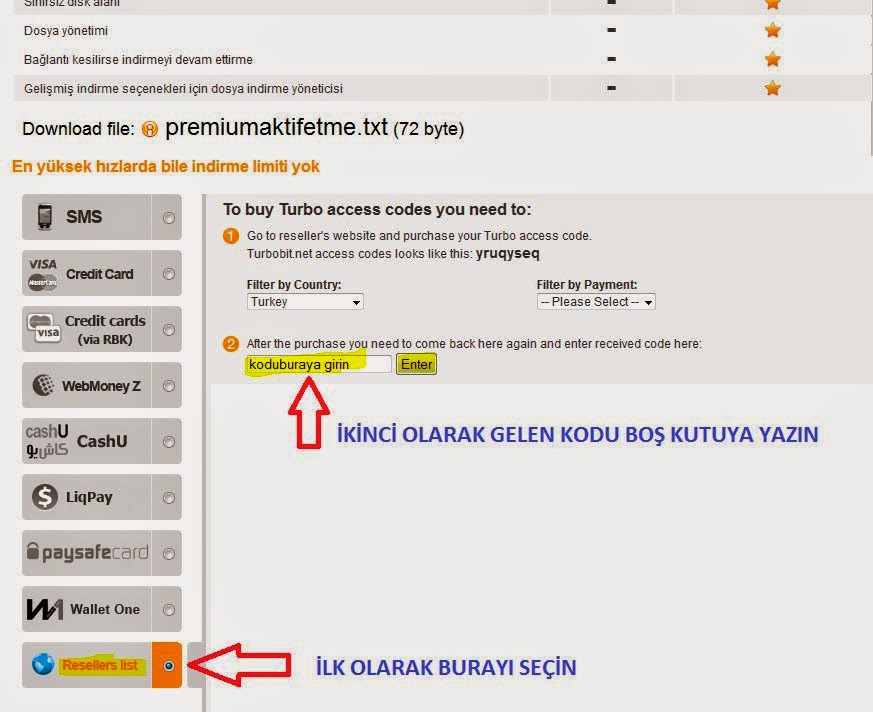873x712 pixels.
Task: Select the paysafecard radio button
Action: click(x=169, y=554)
